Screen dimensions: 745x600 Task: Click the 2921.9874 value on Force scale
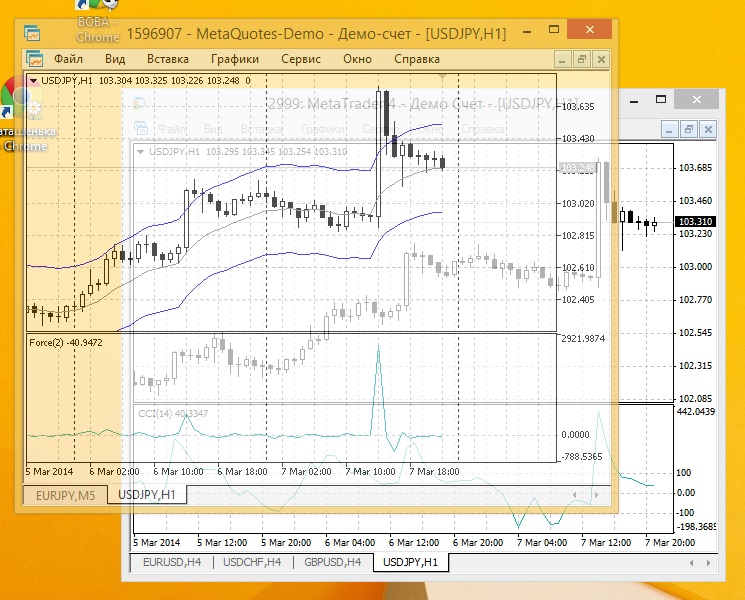pos(583,339)
